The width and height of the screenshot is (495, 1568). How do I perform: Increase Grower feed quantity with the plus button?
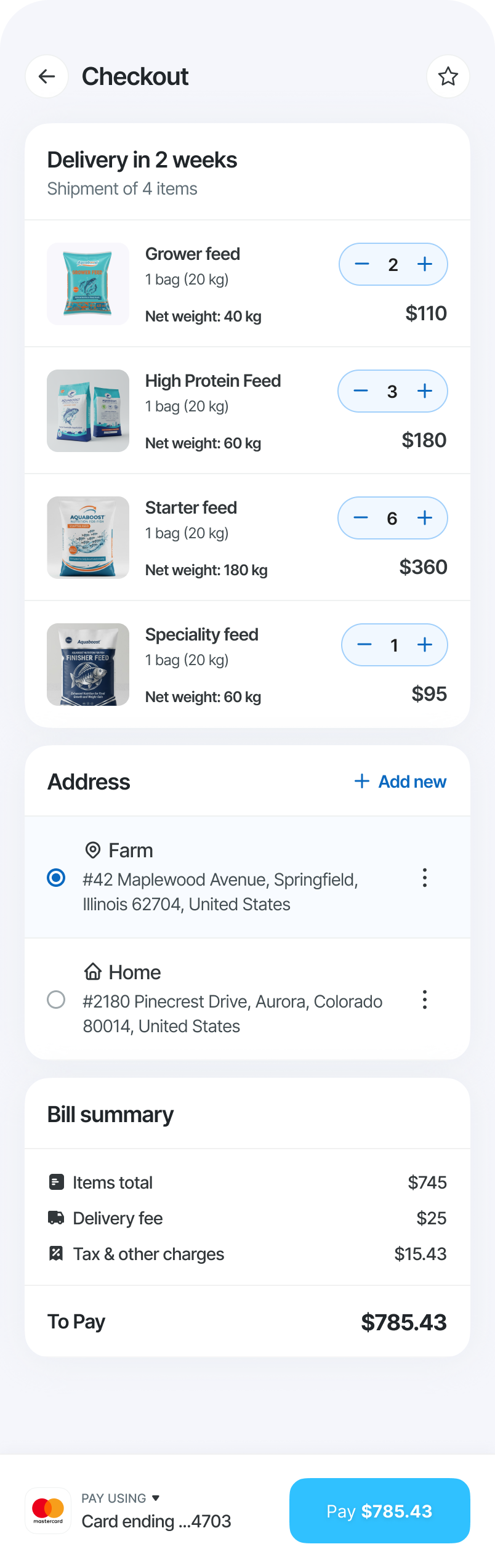click(425, 264)
